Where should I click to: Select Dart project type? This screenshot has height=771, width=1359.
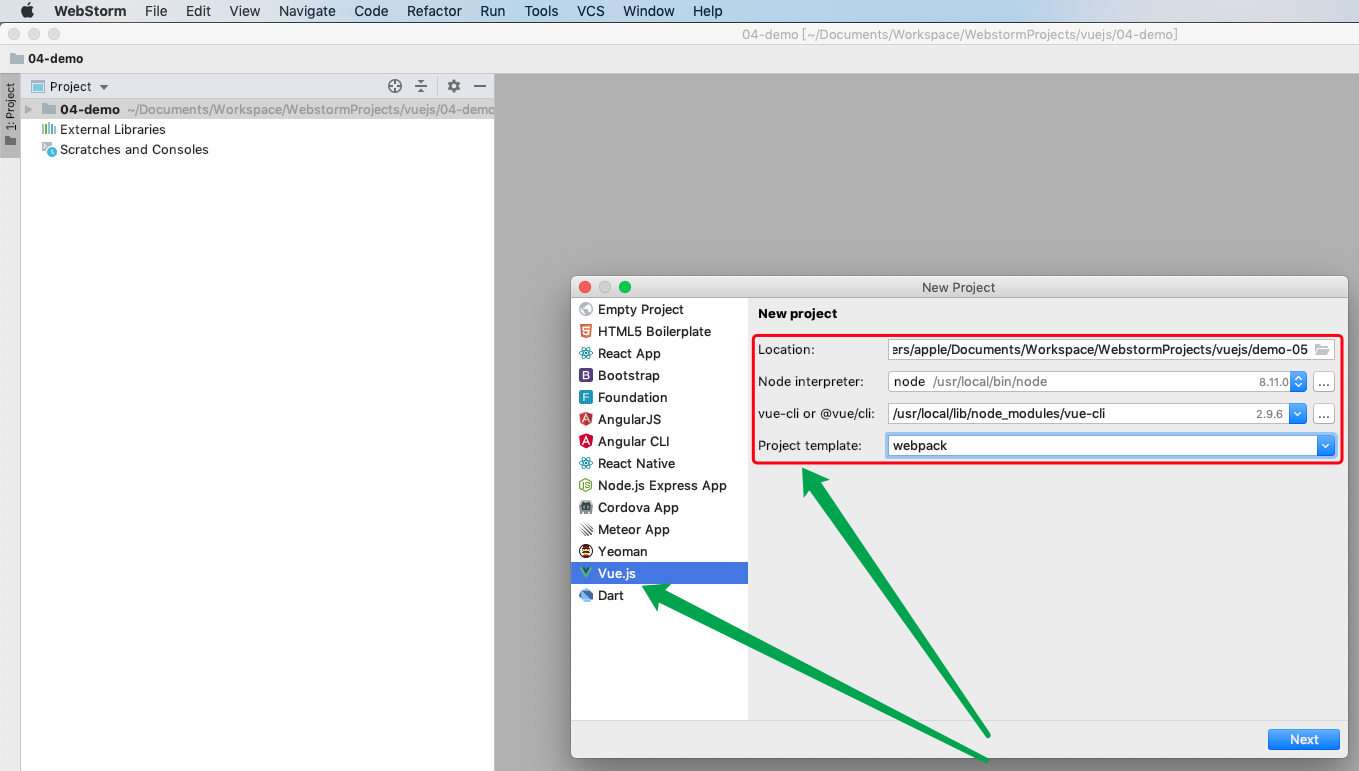tap(659, 595)
